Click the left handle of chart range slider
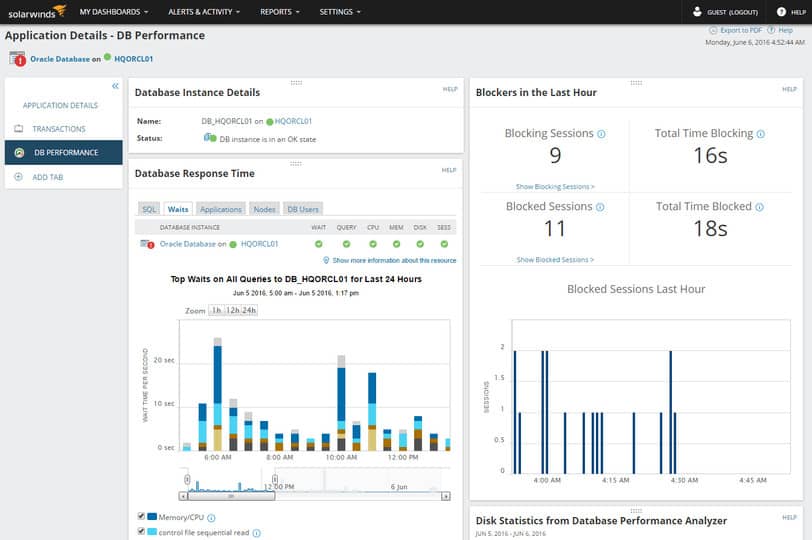Screen dimensions: 812x540 (187, 479)
